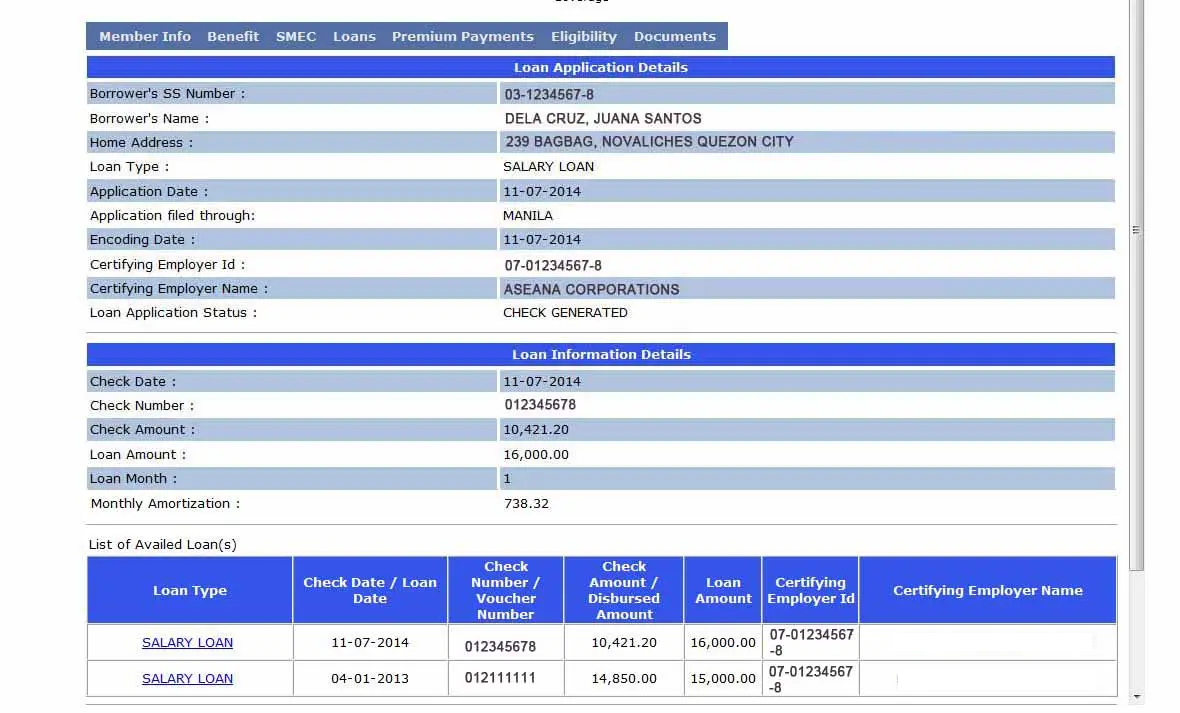Select the Check Amount label
The height and width of the screenshot is (713, 1180).
pyautogui.click(x=142, y=429)
